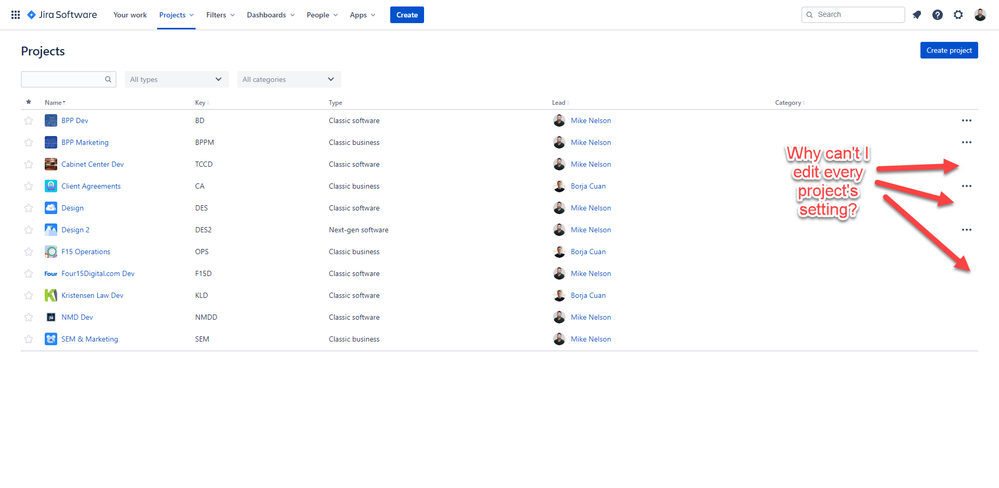Viewport: 999px width, 488px height.
Task: Click the star column header icon
Action: tap(27, 102)
